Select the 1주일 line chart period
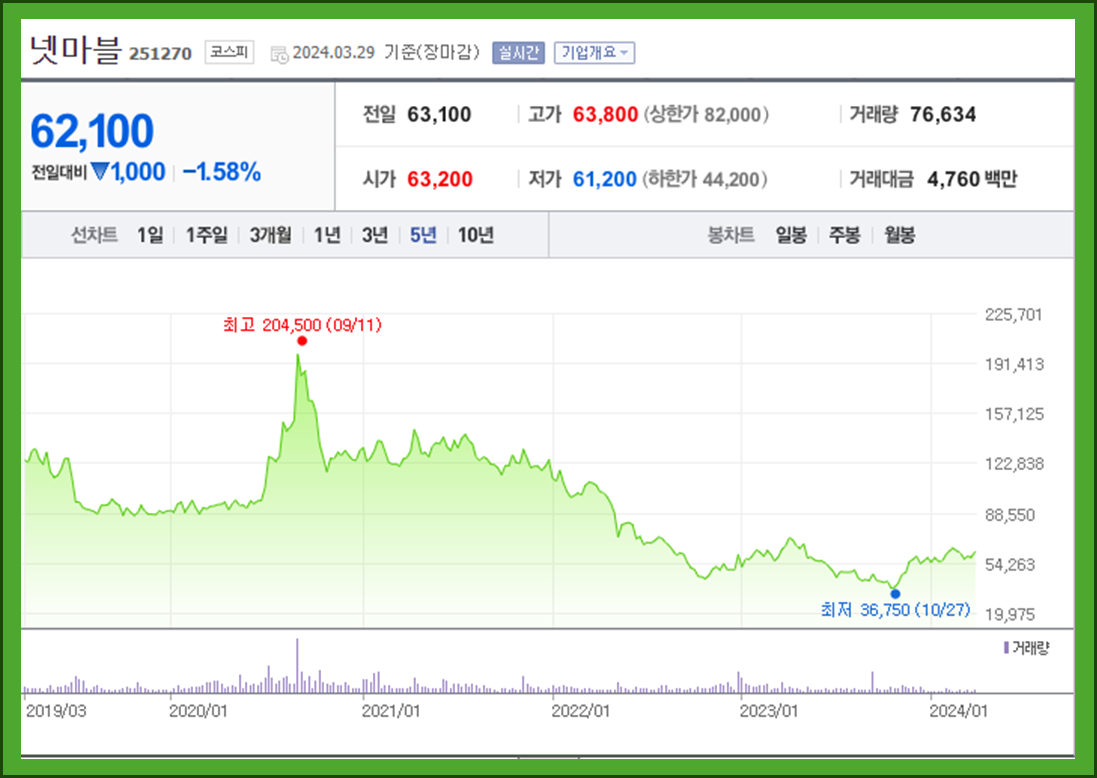Viewport: 1097px width, 778px height. click(206, 235)
